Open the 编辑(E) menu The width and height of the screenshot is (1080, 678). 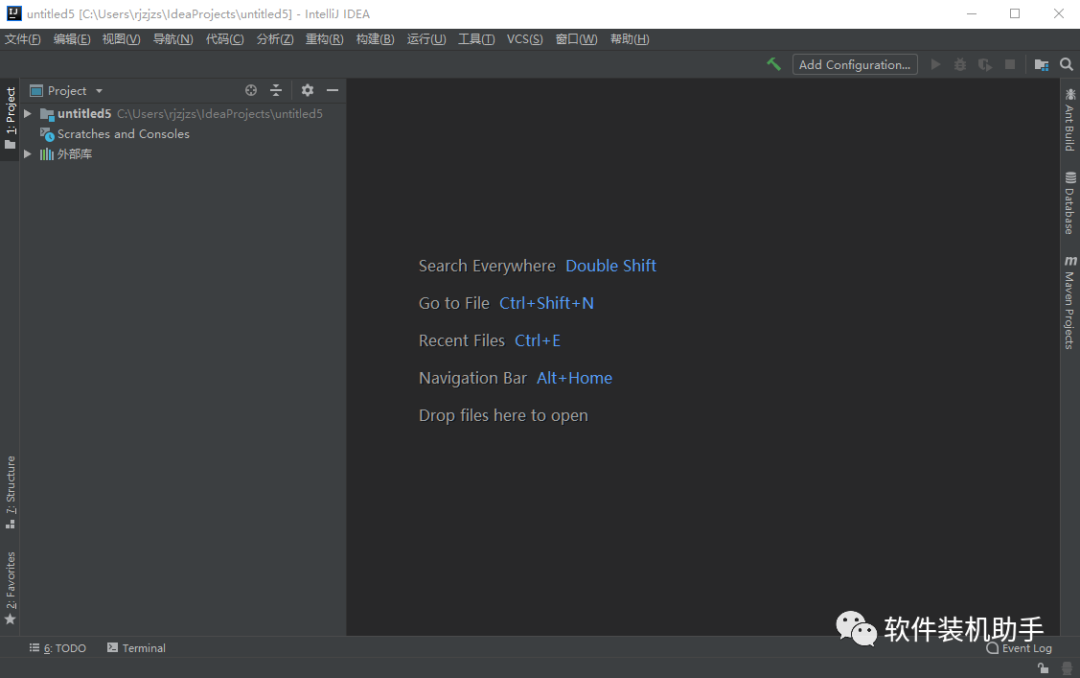pos(72,39)
